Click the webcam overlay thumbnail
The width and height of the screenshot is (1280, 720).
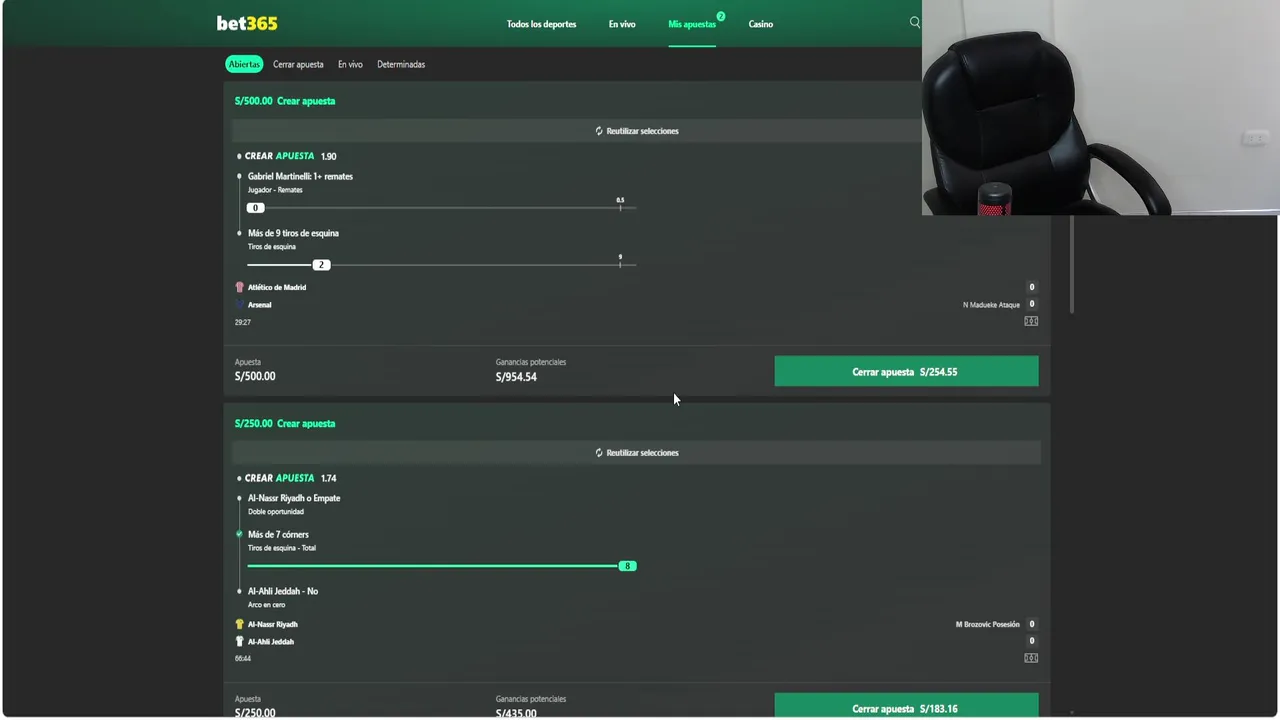click(1101, 107)
